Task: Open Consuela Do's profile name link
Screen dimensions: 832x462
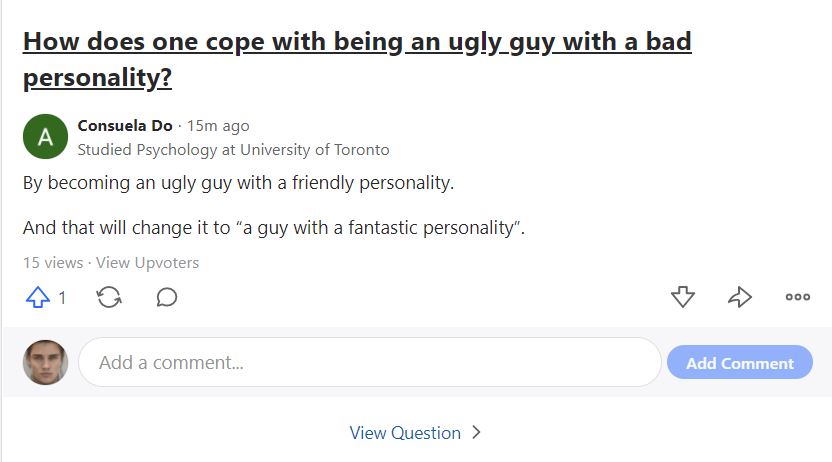Action: click(125, 126)
